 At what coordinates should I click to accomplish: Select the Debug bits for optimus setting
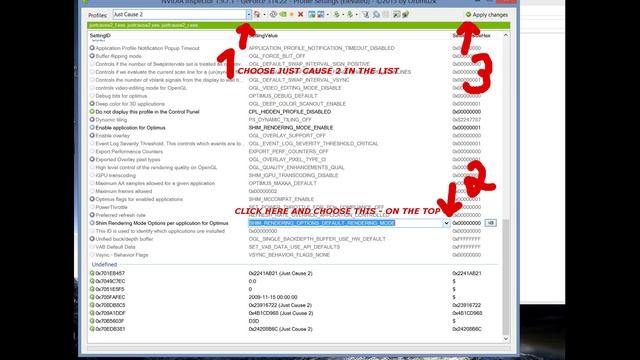[x=121, y=96]
